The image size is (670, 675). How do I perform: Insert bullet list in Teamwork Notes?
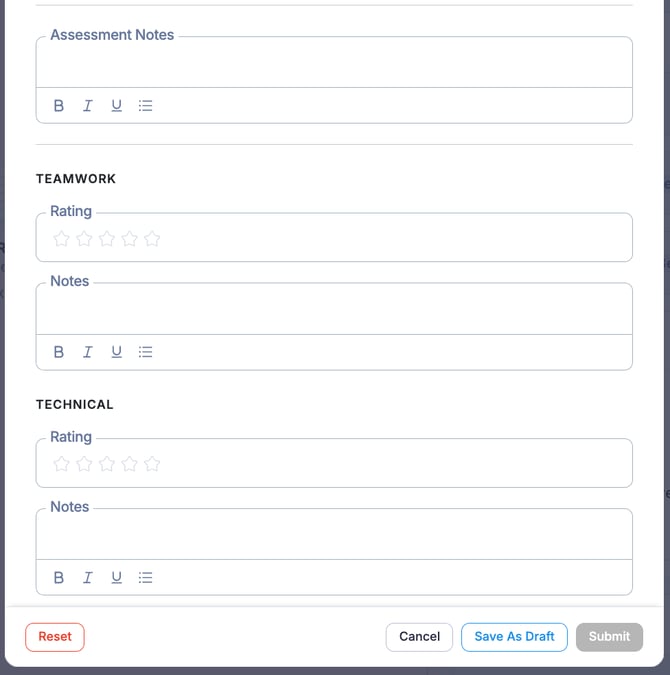pyautogui.click(x=146, y=352)
